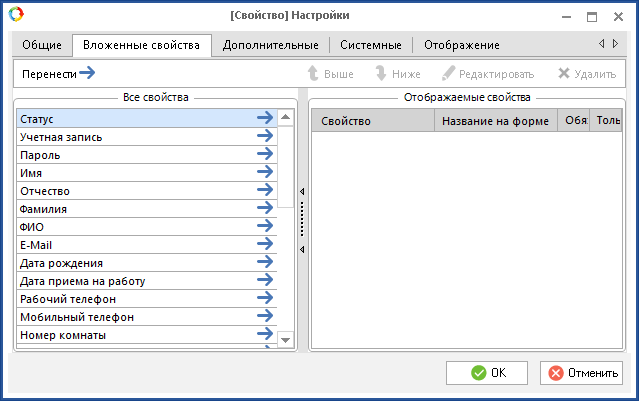639x401 pixels.
Task: Minimize the Настройки window
Action: [x=566, y=17]
